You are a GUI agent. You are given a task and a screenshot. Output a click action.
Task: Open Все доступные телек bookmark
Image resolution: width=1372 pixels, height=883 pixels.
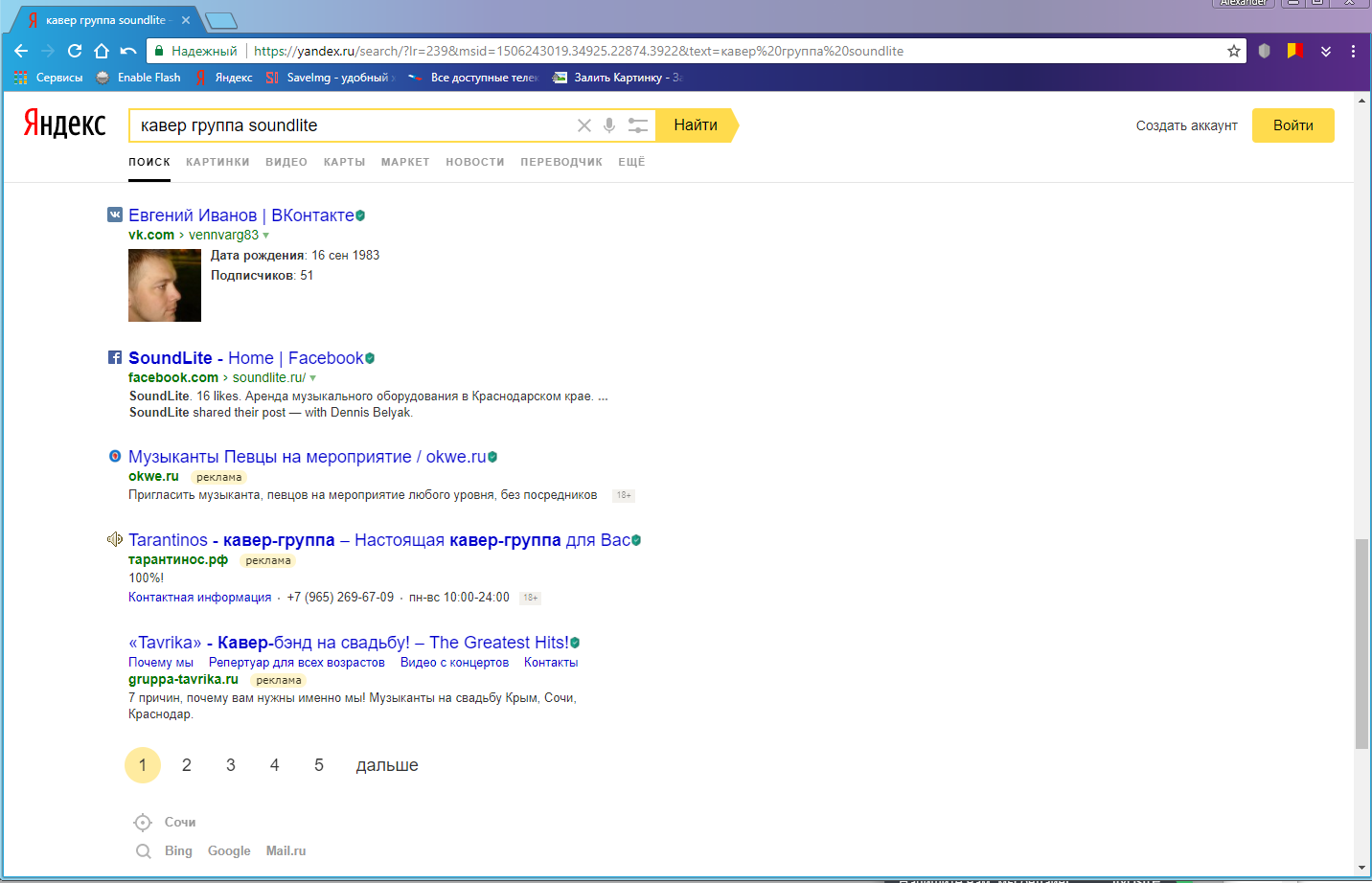pos(473,78)
